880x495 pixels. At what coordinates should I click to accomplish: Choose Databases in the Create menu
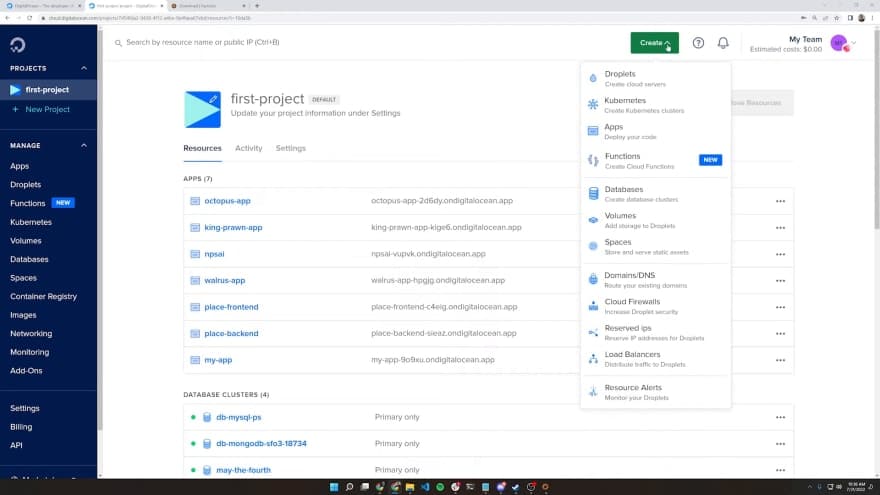656,194
